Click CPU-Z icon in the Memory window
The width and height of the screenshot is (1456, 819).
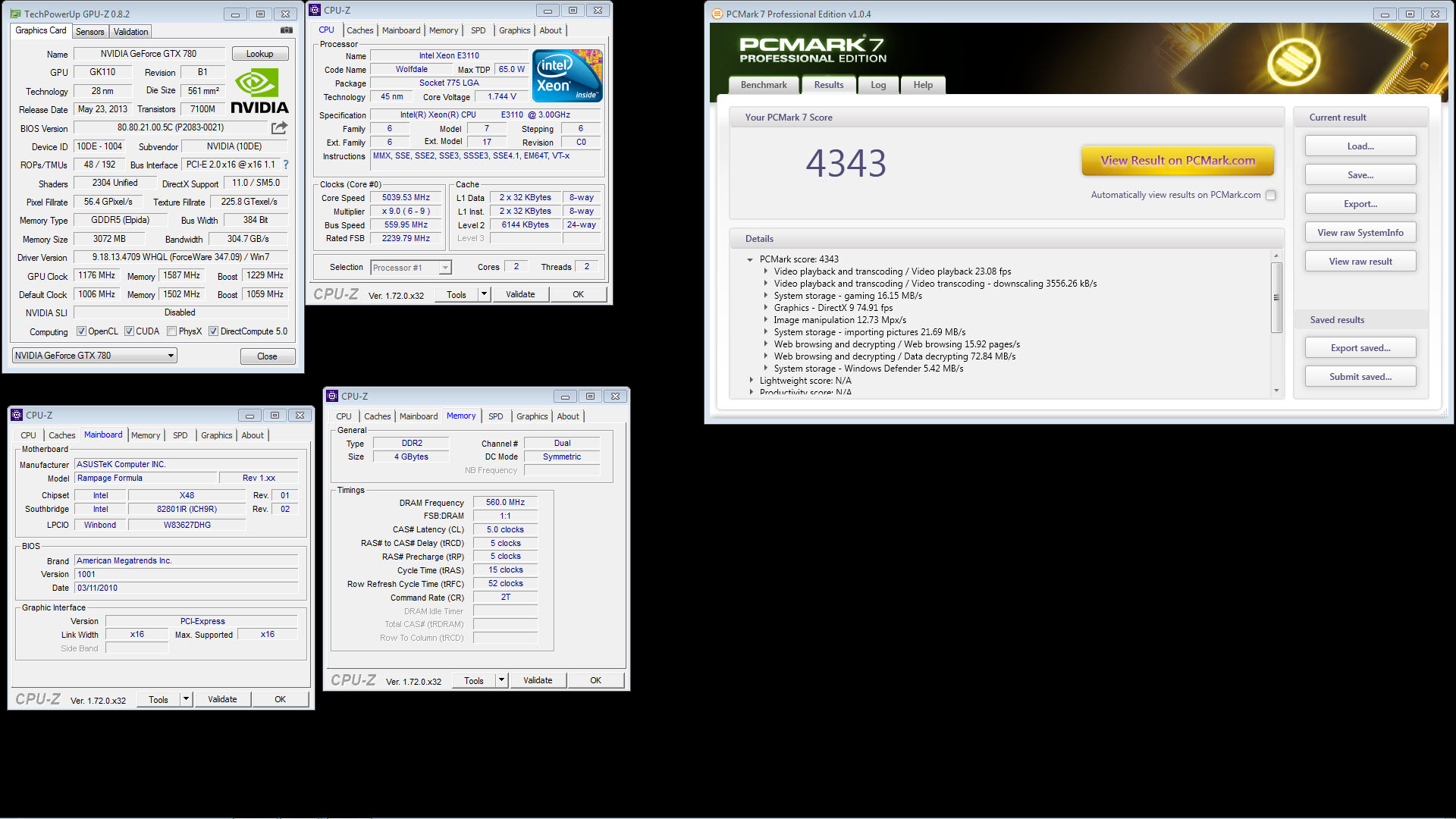coord(332,396)
